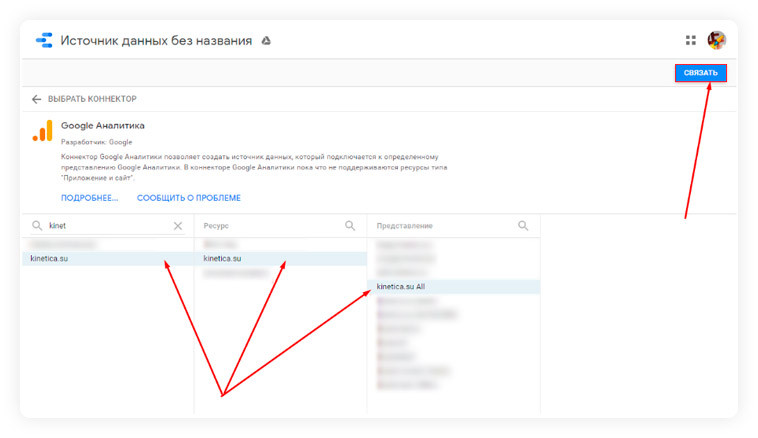Open the user account avatar
This screenshot has height=438, width=758.
716,40
